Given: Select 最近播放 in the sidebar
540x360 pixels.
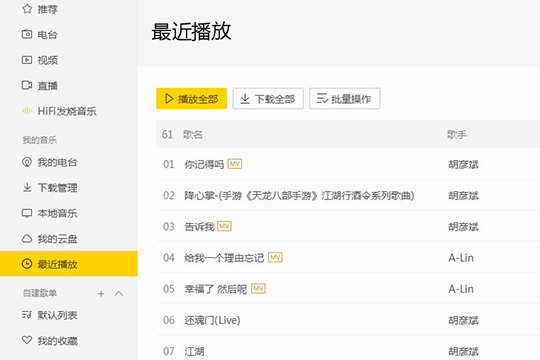Looking at the screenshot, I should click(69, 264).
